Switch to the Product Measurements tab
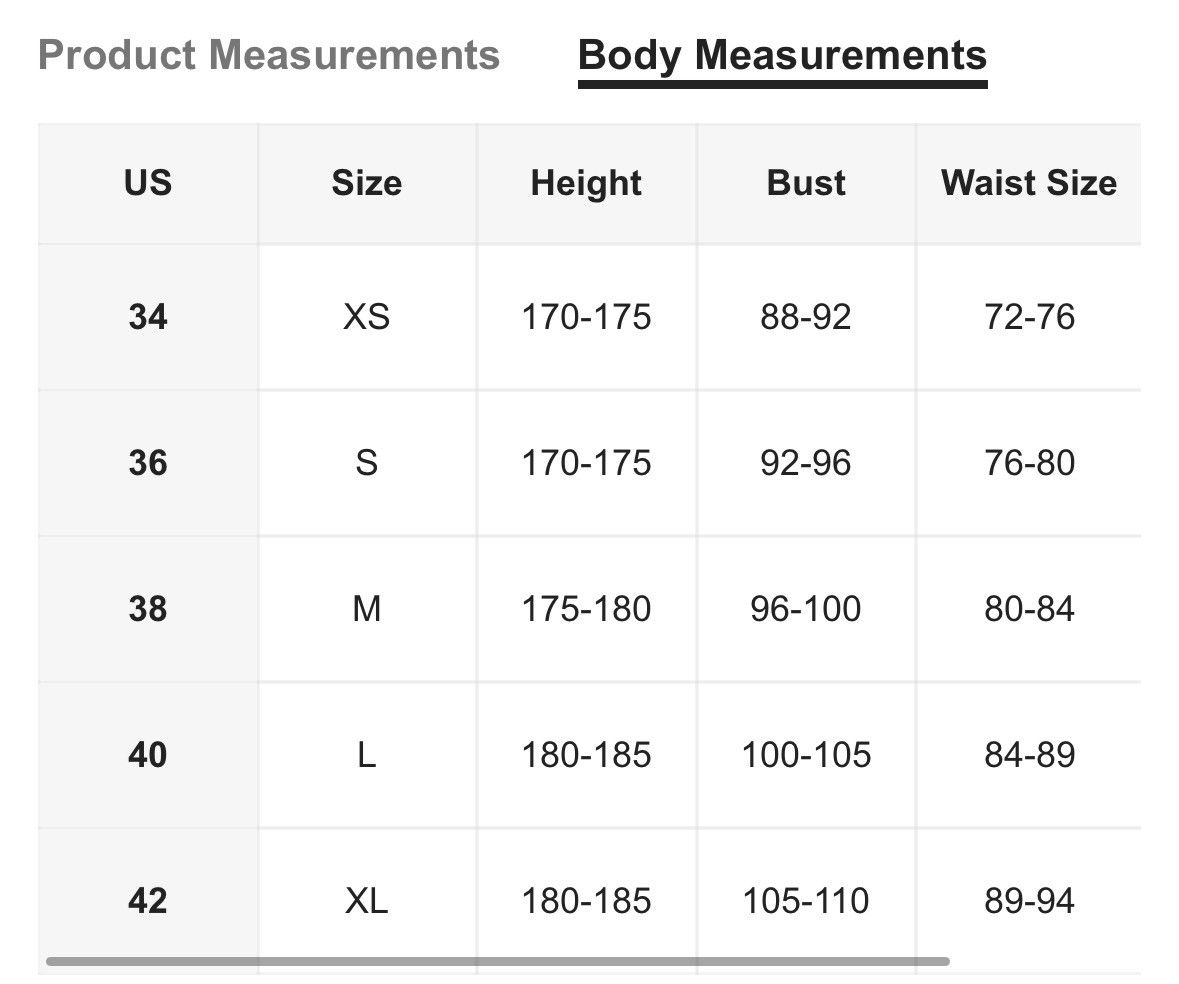1179x984 pixels. (268, 55)
